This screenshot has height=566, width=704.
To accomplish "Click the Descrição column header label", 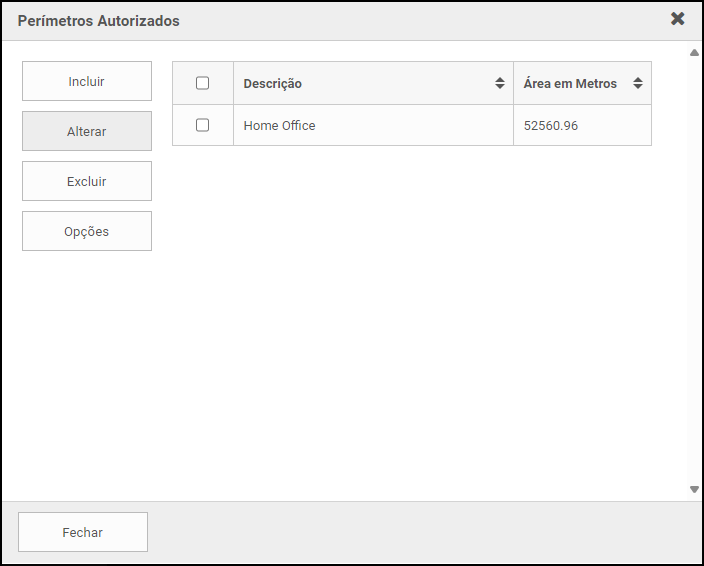I will pyautogui.click(x=273, y=84).
